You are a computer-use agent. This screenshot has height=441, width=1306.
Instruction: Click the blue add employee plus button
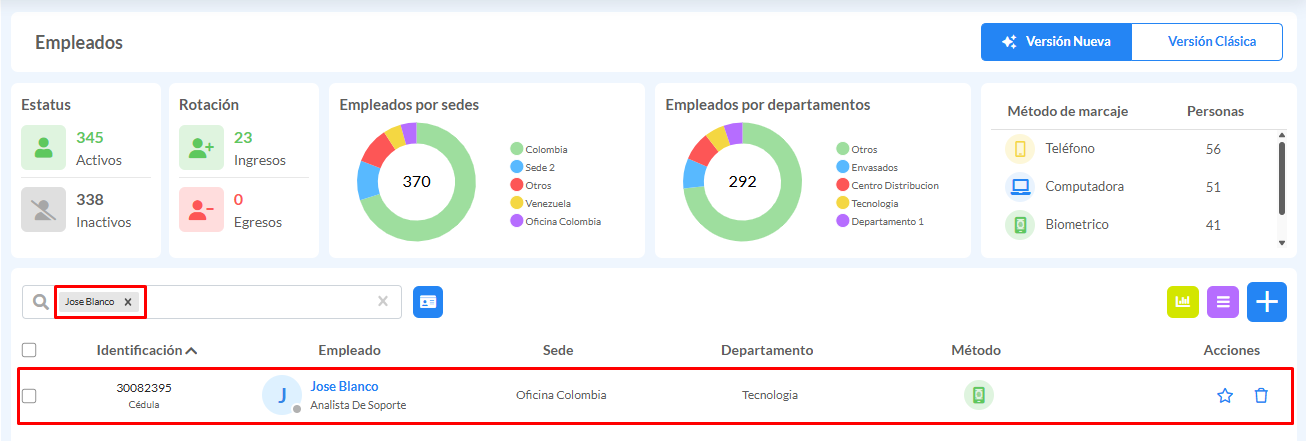1266,302
